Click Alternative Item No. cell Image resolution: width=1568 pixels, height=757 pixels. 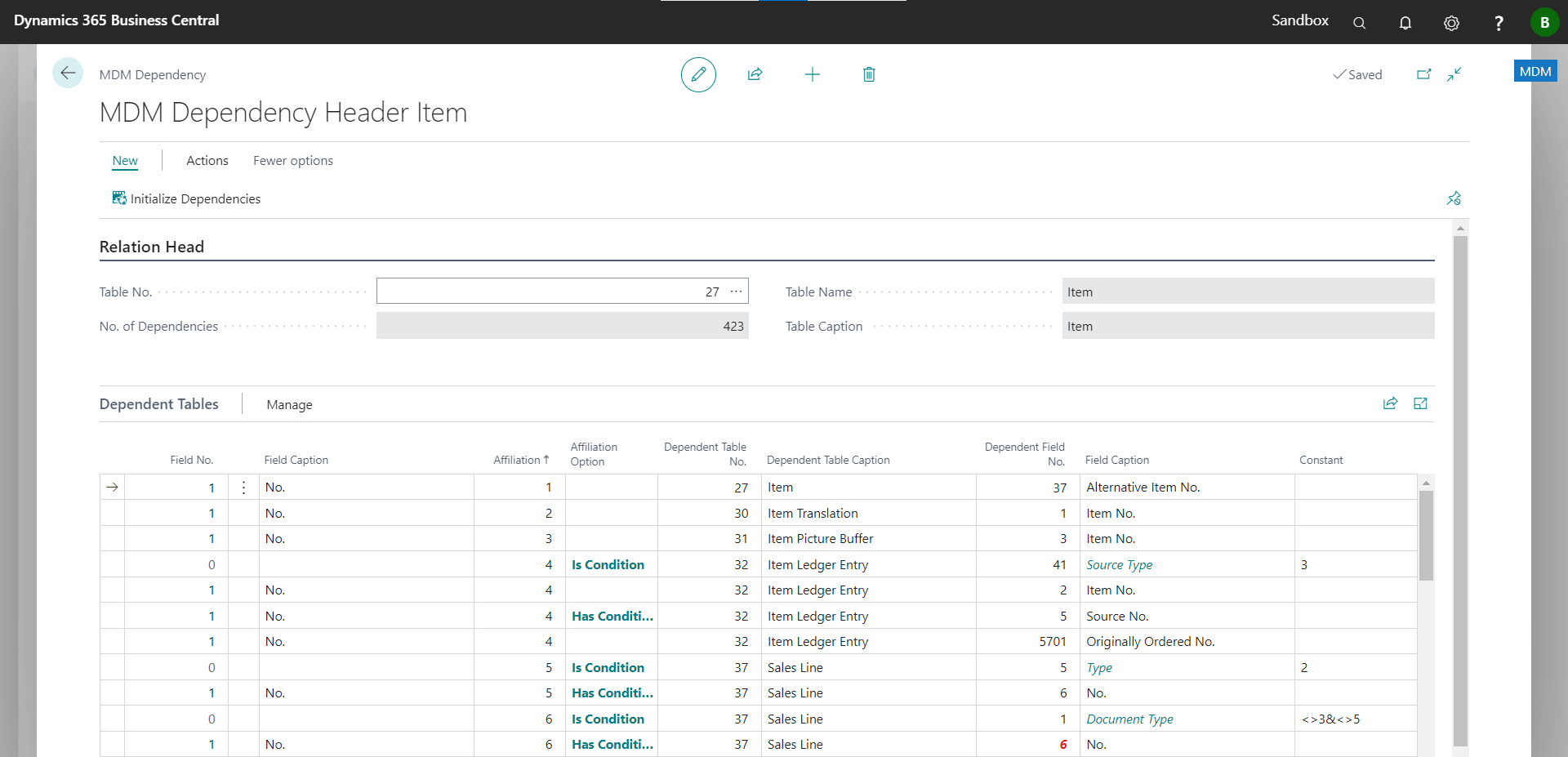point(1187,488)
